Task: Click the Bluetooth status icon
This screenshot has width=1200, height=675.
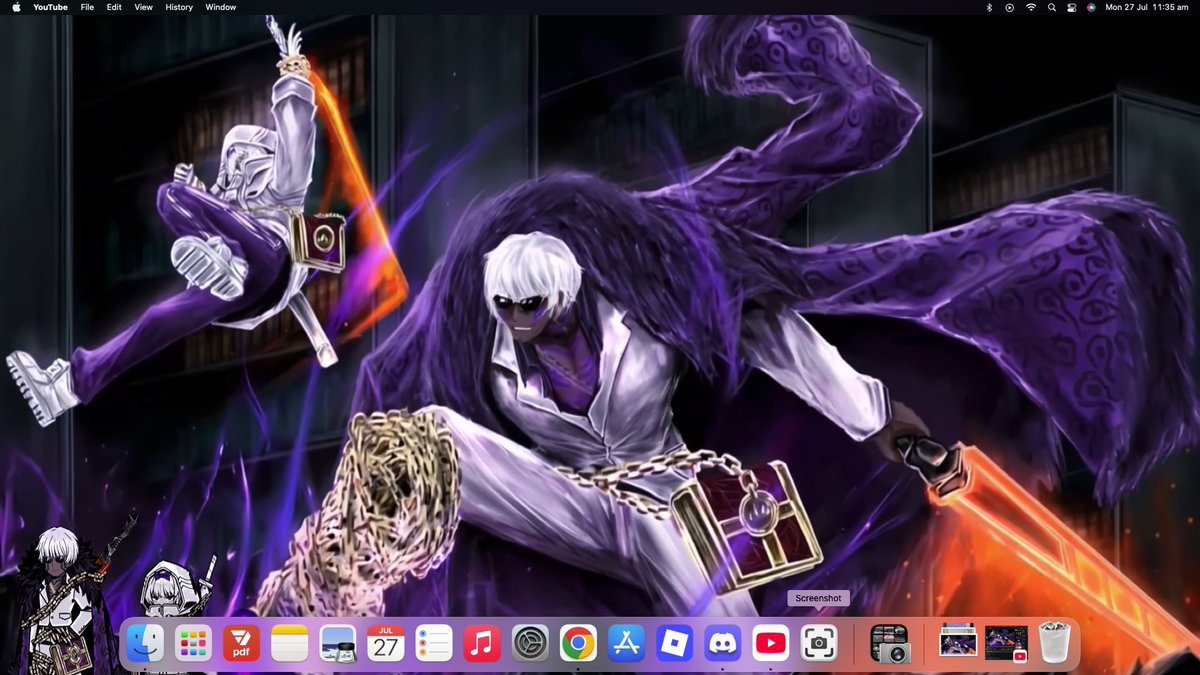Action: [x=989, y=7]
